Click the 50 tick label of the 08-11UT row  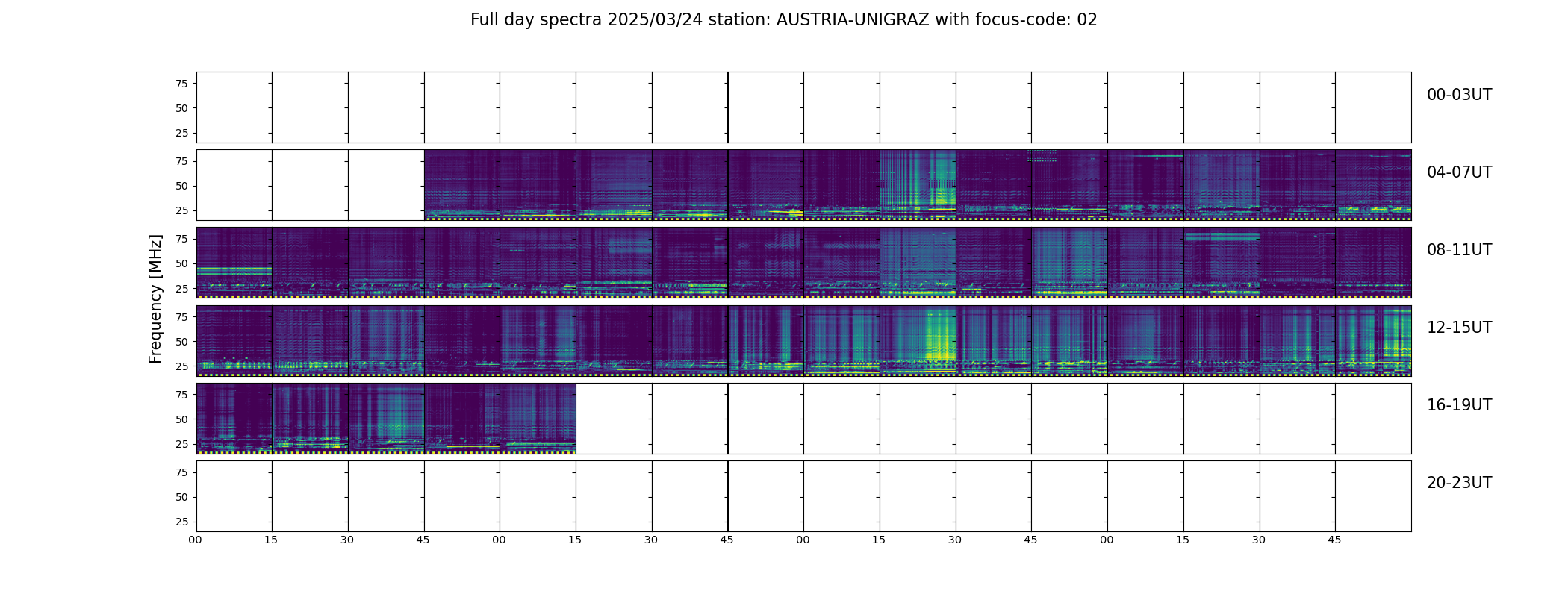pyautogui.click(x=181, y=263)
